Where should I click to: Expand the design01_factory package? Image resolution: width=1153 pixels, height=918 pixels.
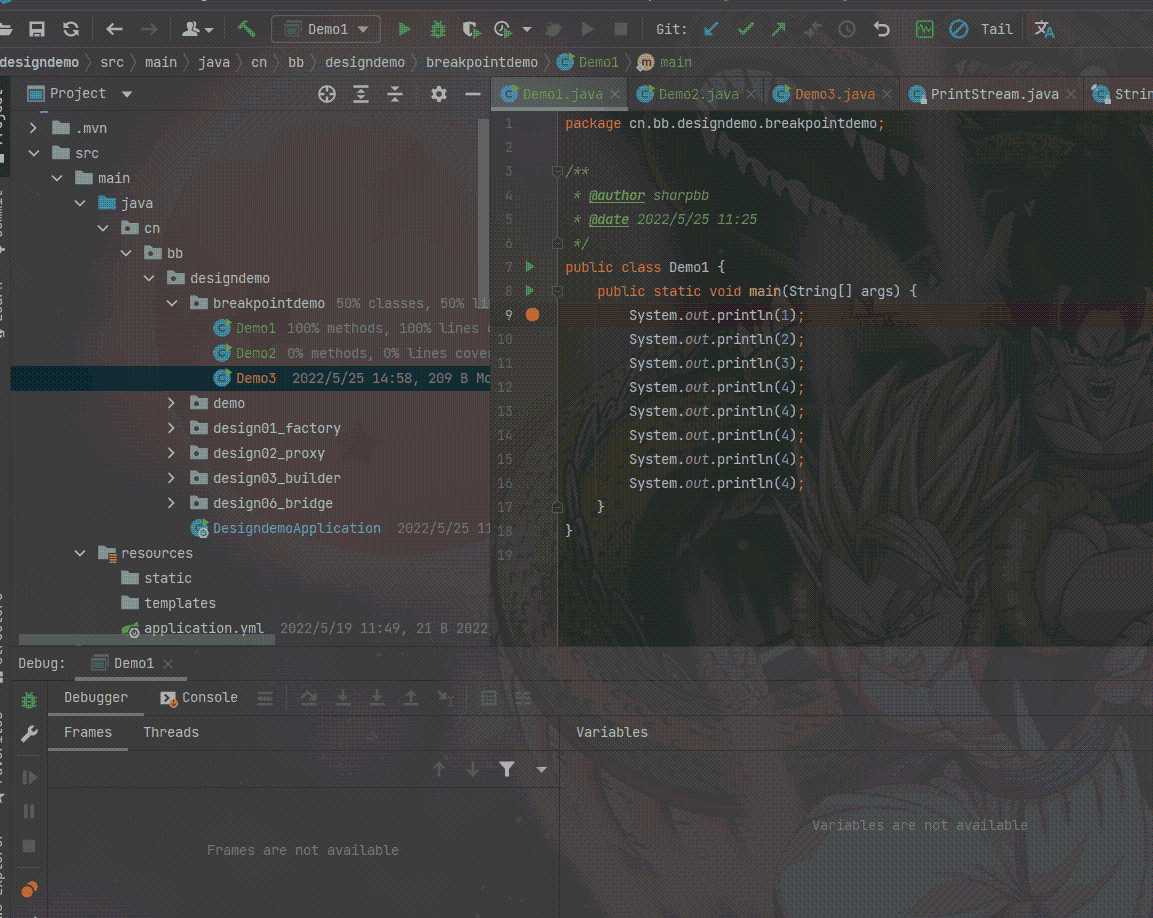click(x=171, y=428)
